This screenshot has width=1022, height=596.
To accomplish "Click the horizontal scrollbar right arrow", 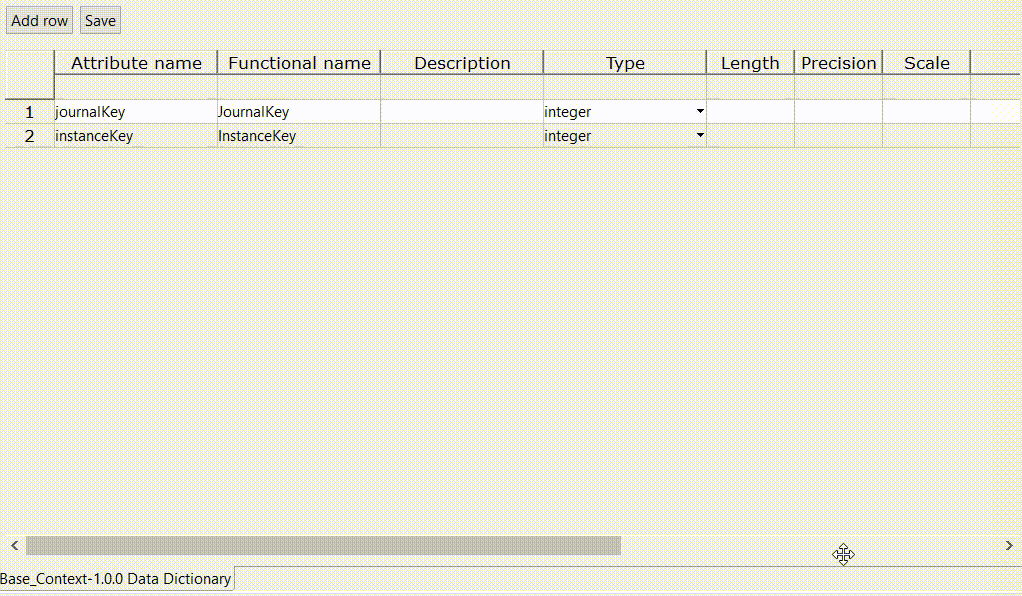I will (1009, 545).
